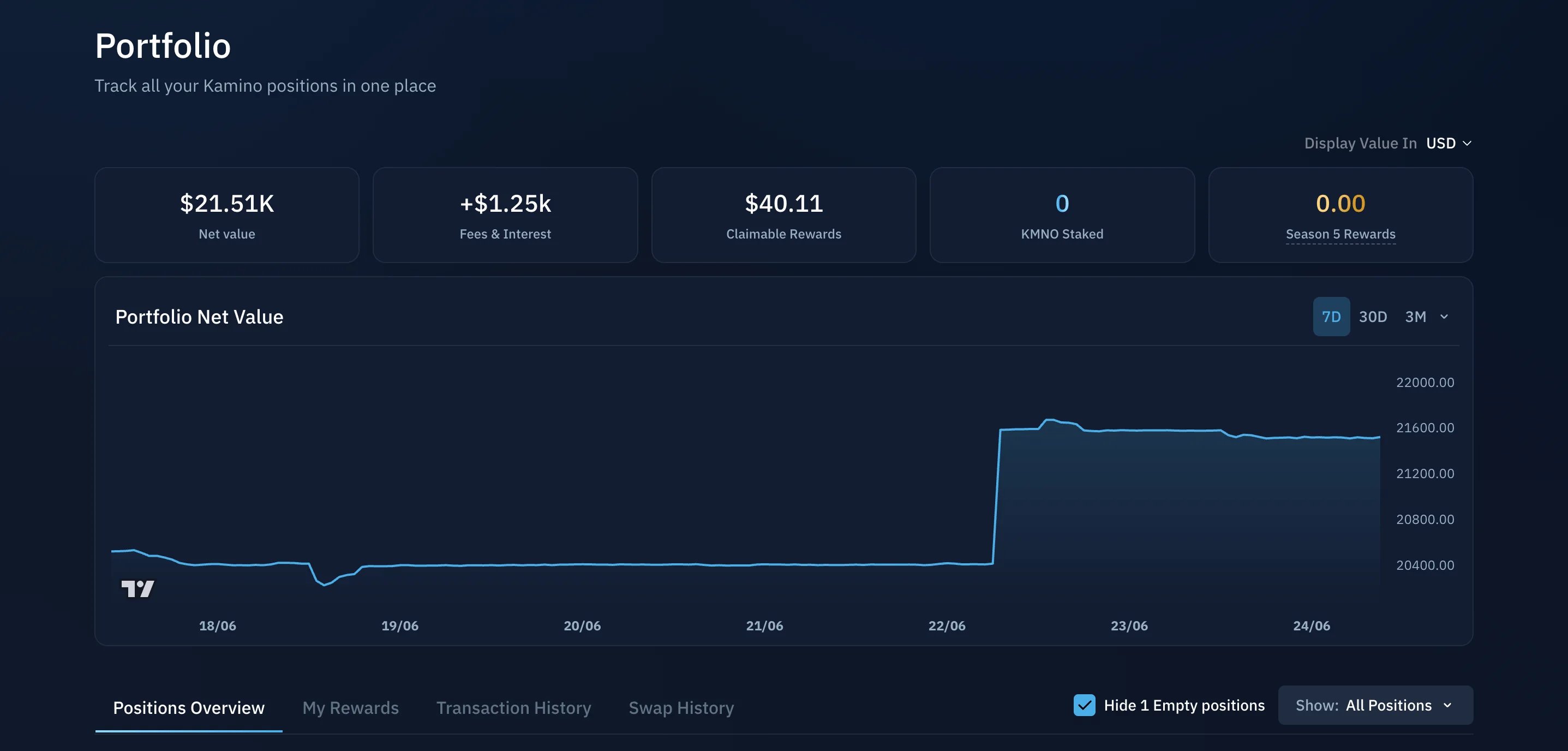The height and width of the screenshot is (751, 1568).
Task: Click the 23/06 date label
Action: 1129,625
